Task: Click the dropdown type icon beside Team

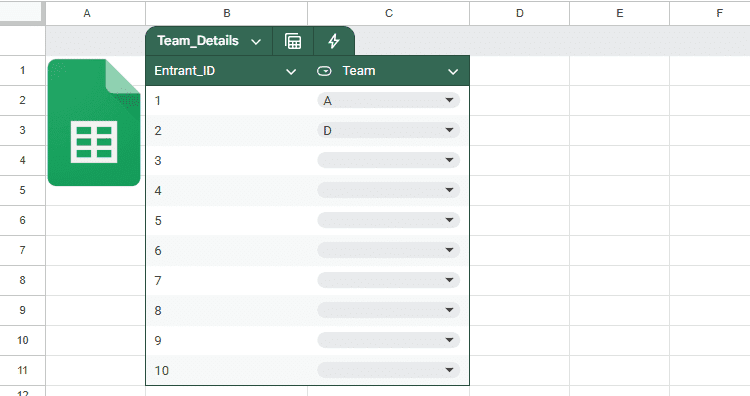Action: (x=324, y=71)
